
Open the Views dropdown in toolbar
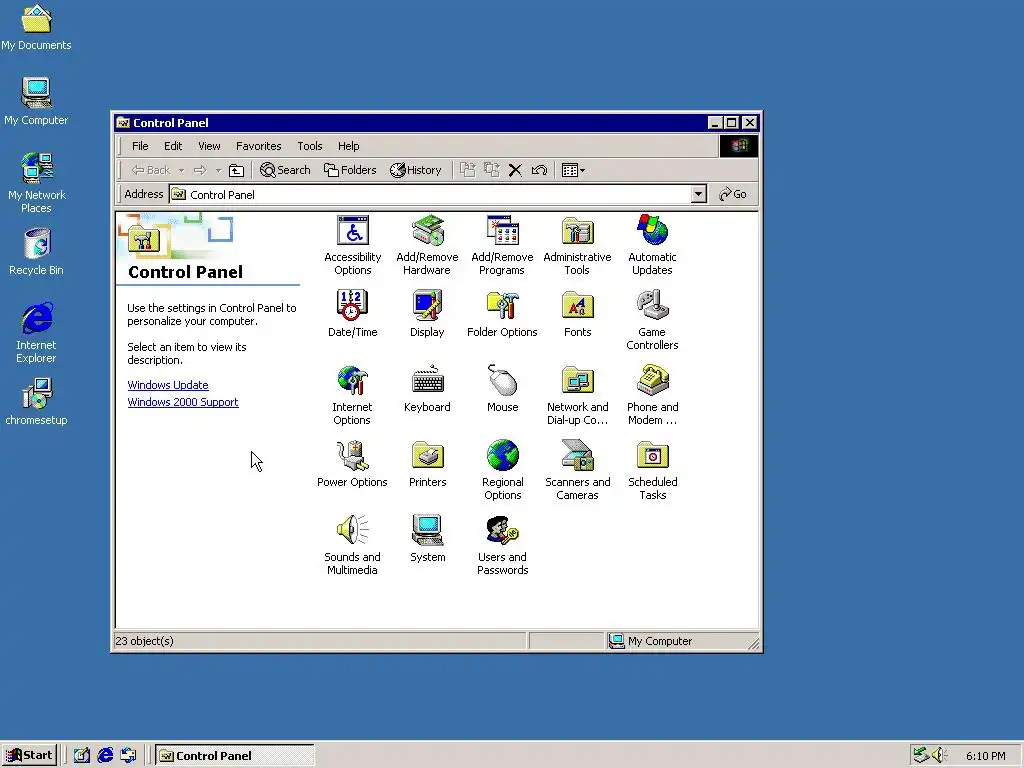pos(573,170)
